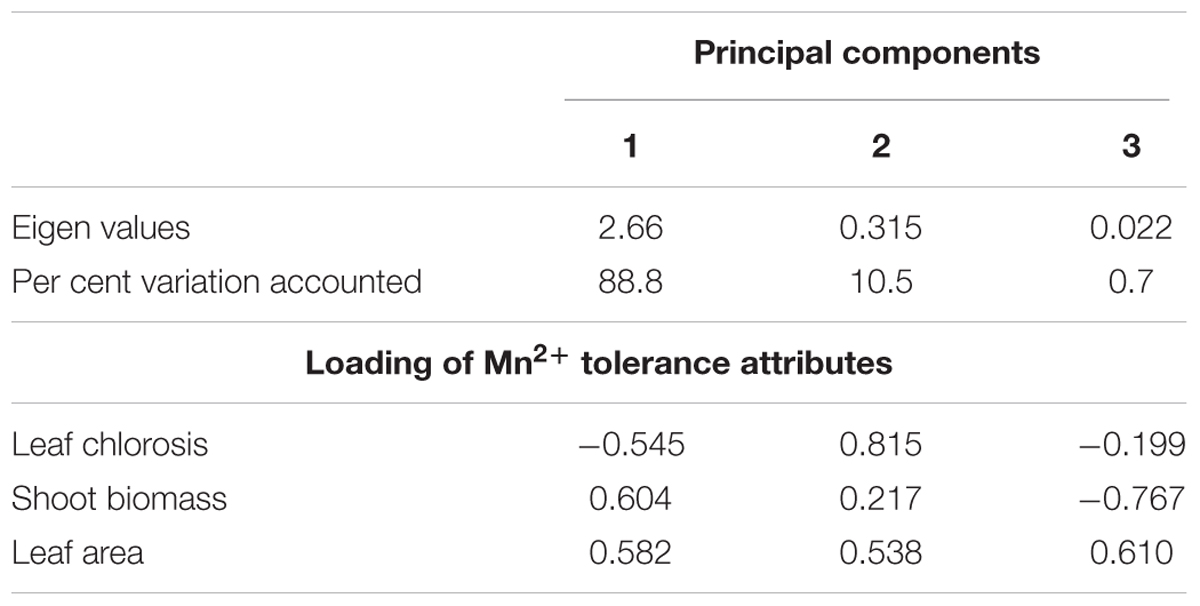
Task: Select column header 3
Action: click(x=1131, y=146)
